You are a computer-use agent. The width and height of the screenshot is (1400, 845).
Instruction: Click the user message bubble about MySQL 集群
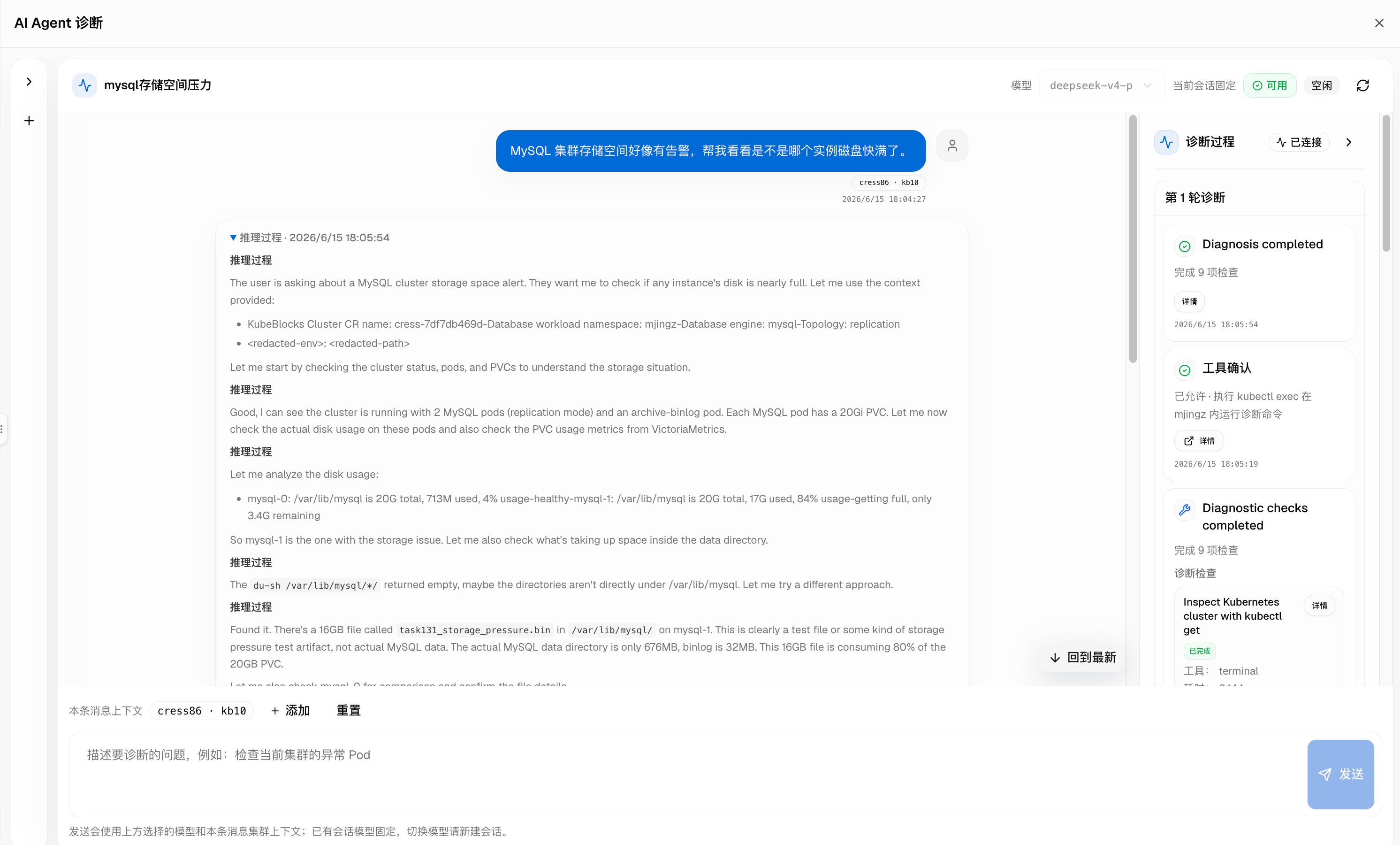click(710, 151)
